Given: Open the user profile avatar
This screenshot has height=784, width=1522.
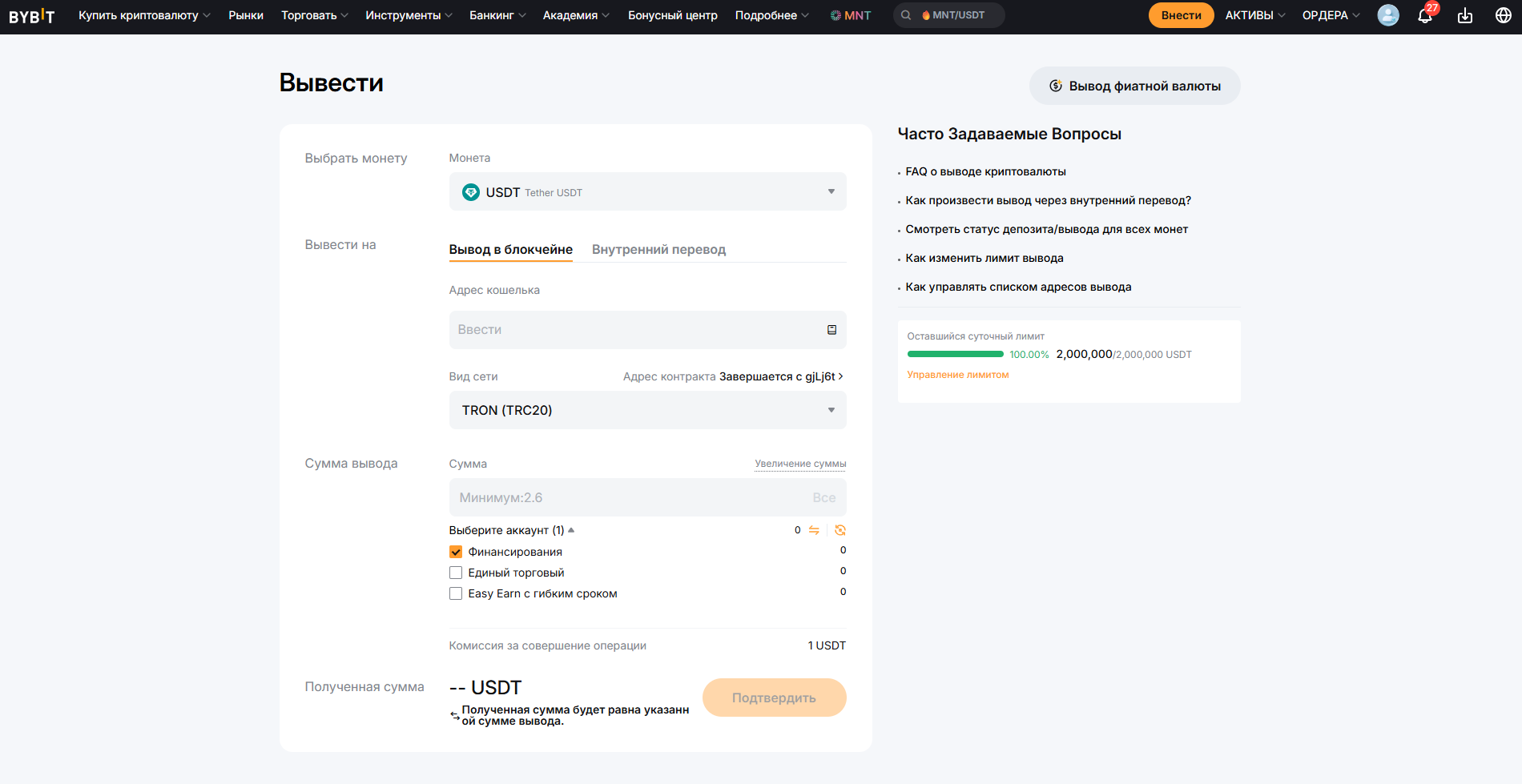Looking at the screenshot, I should coord(1388,15).
